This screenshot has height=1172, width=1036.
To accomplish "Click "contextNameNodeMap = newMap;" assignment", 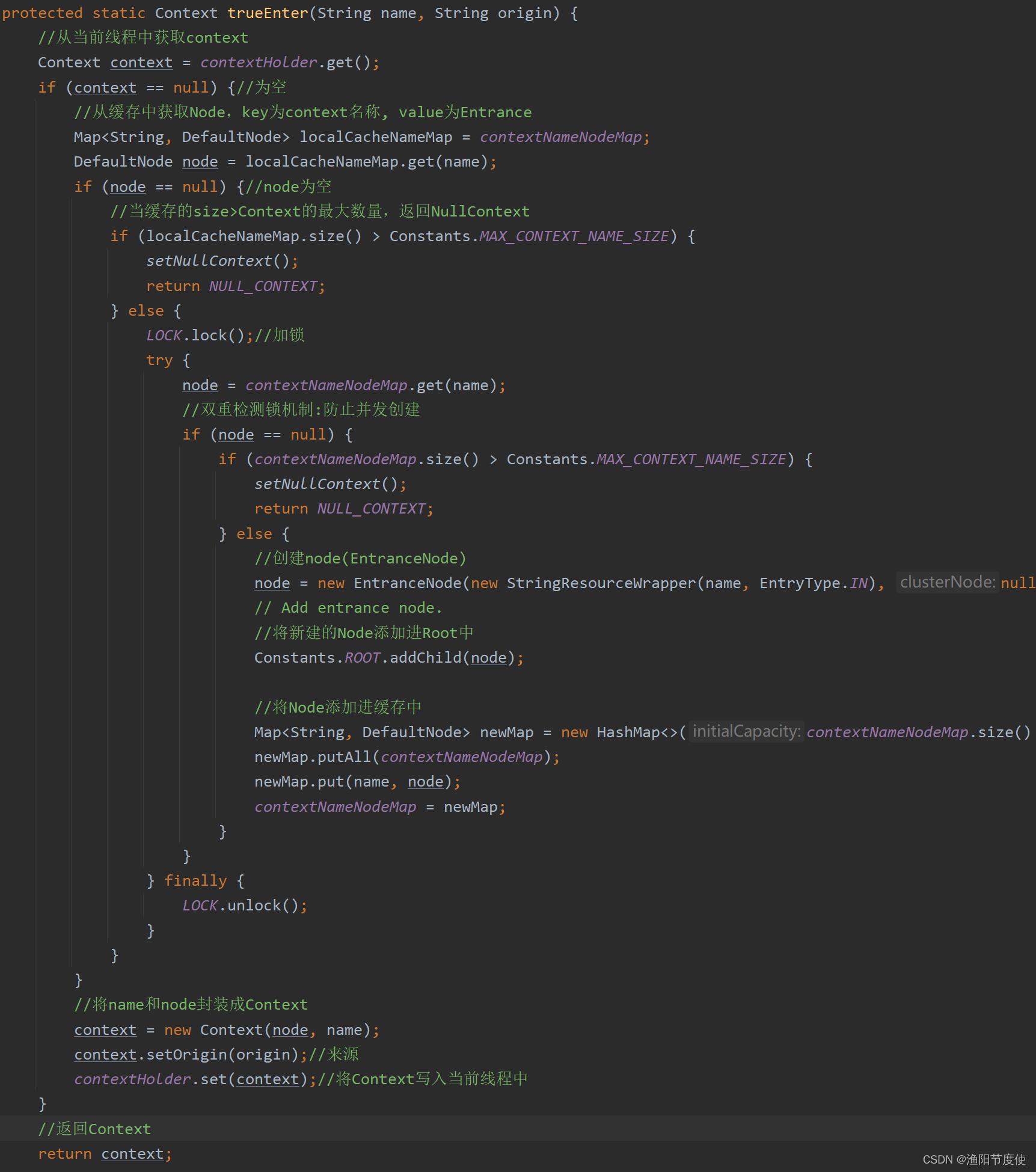I will 380,807.
